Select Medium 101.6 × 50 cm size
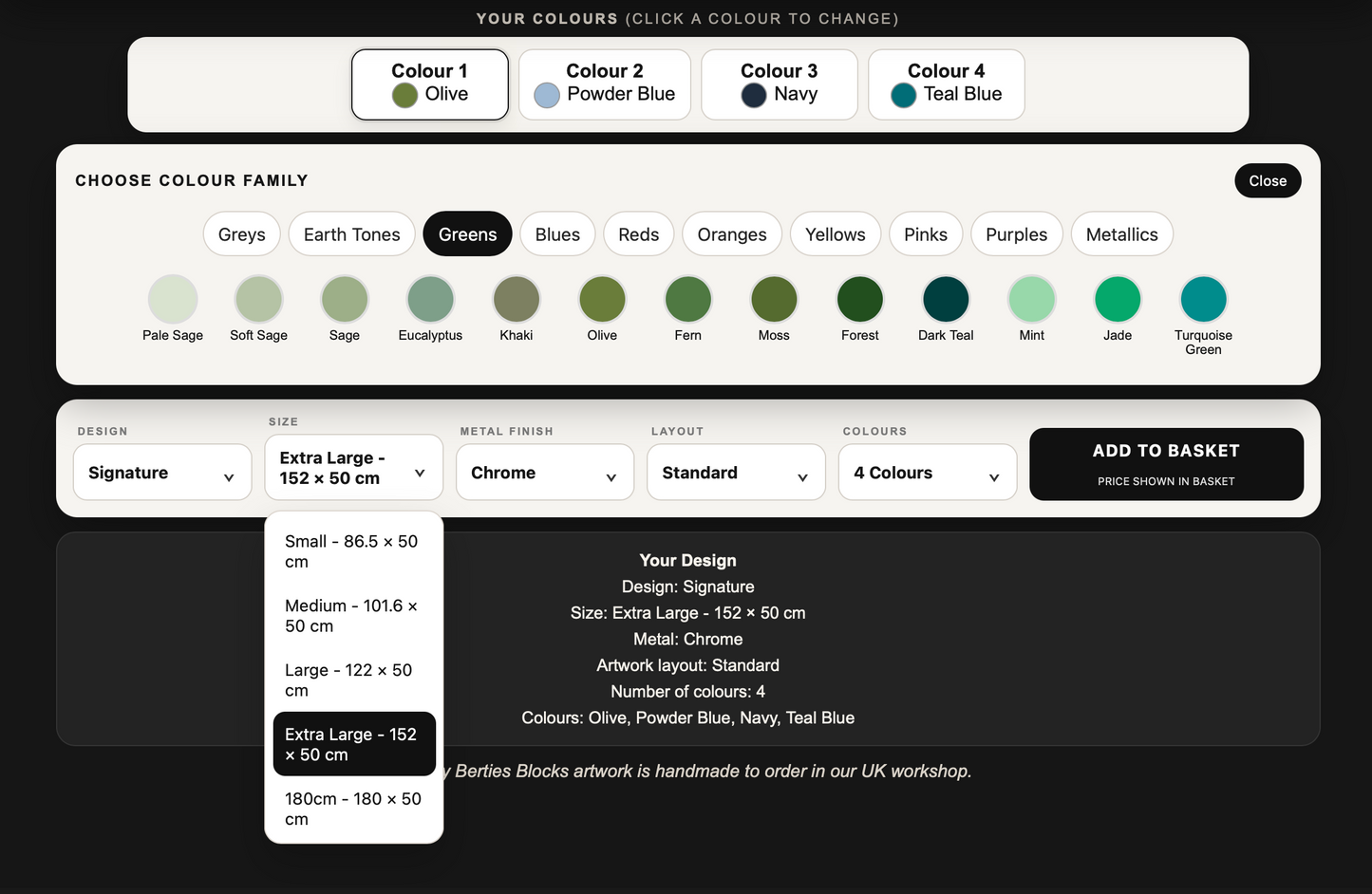This screenshot has height=894, width=1372. (x=353, y=616)
